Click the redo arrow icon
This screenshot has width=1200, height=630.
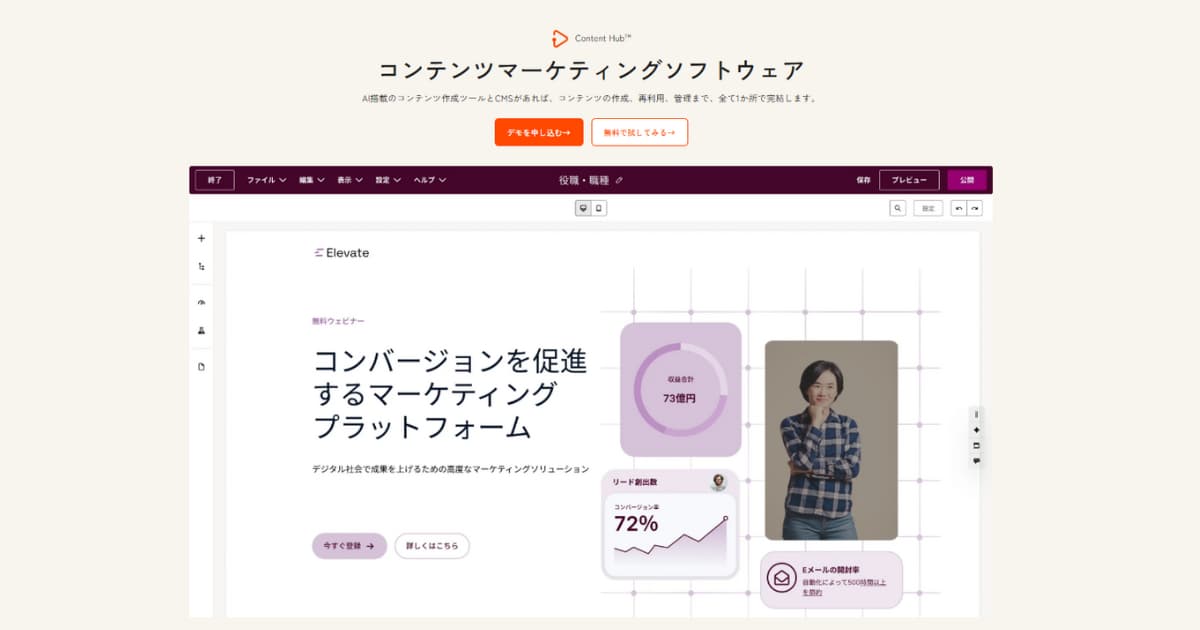tap(974, 208)
